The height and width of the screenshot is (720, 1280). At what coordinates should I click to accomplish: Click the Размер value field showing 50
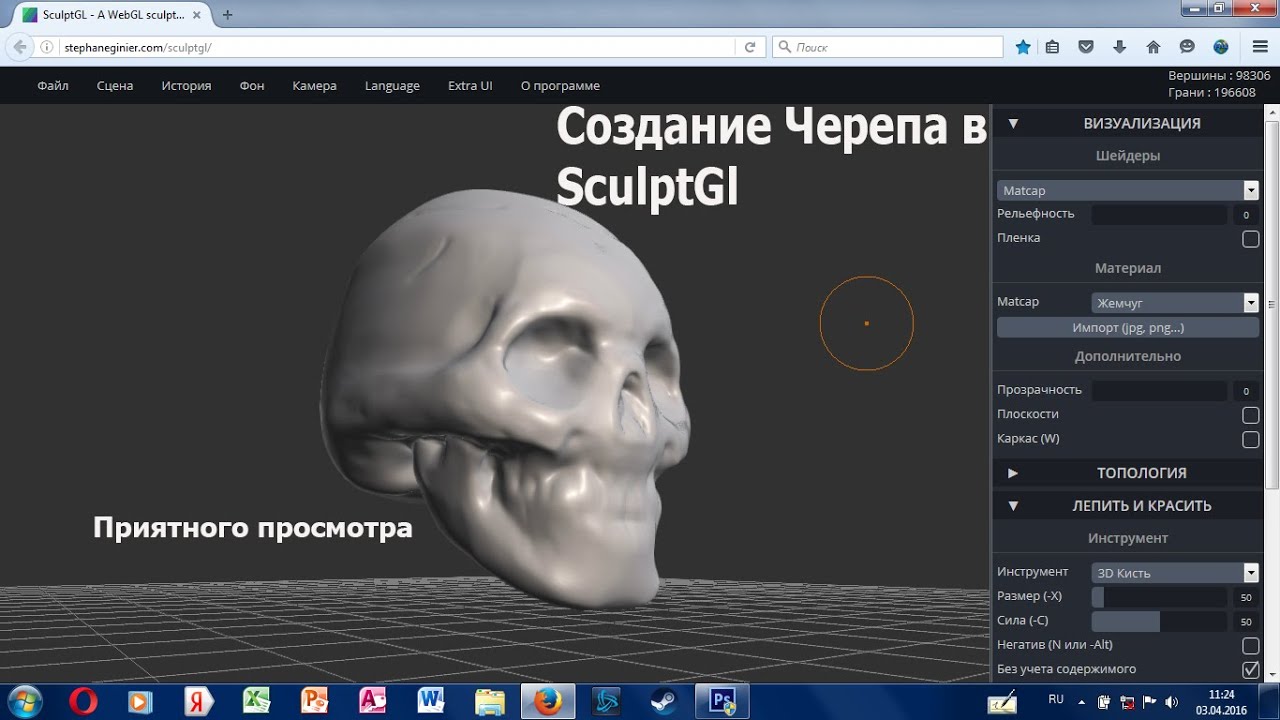pyautogui.click(x=1246, y=597)
